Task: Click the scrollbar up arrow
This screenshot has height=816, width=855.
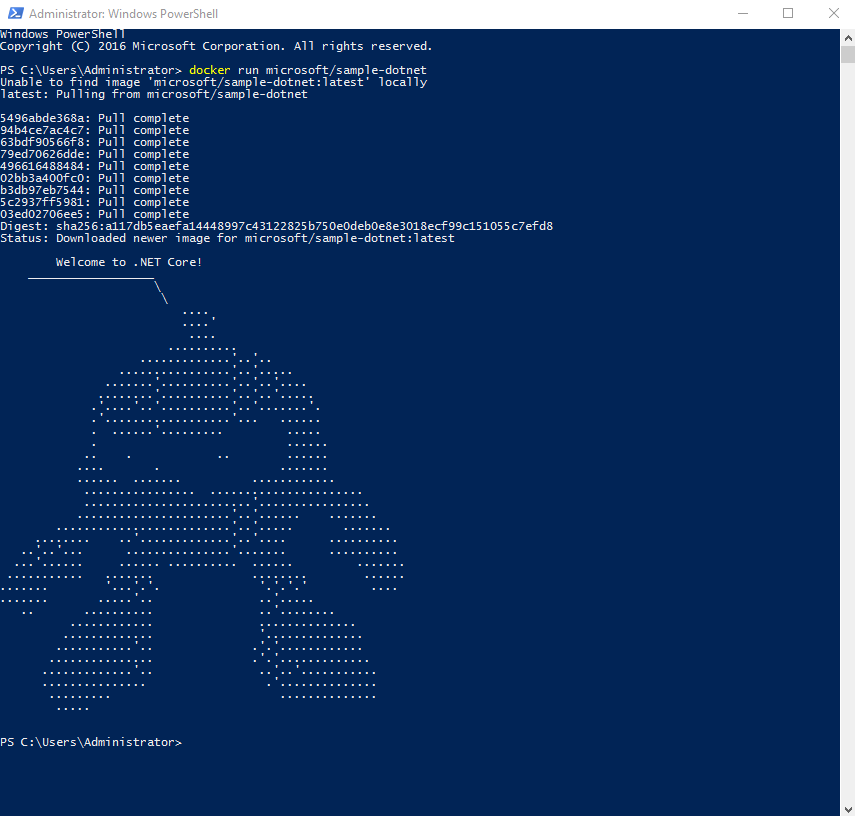Action: tap(847, 37)
